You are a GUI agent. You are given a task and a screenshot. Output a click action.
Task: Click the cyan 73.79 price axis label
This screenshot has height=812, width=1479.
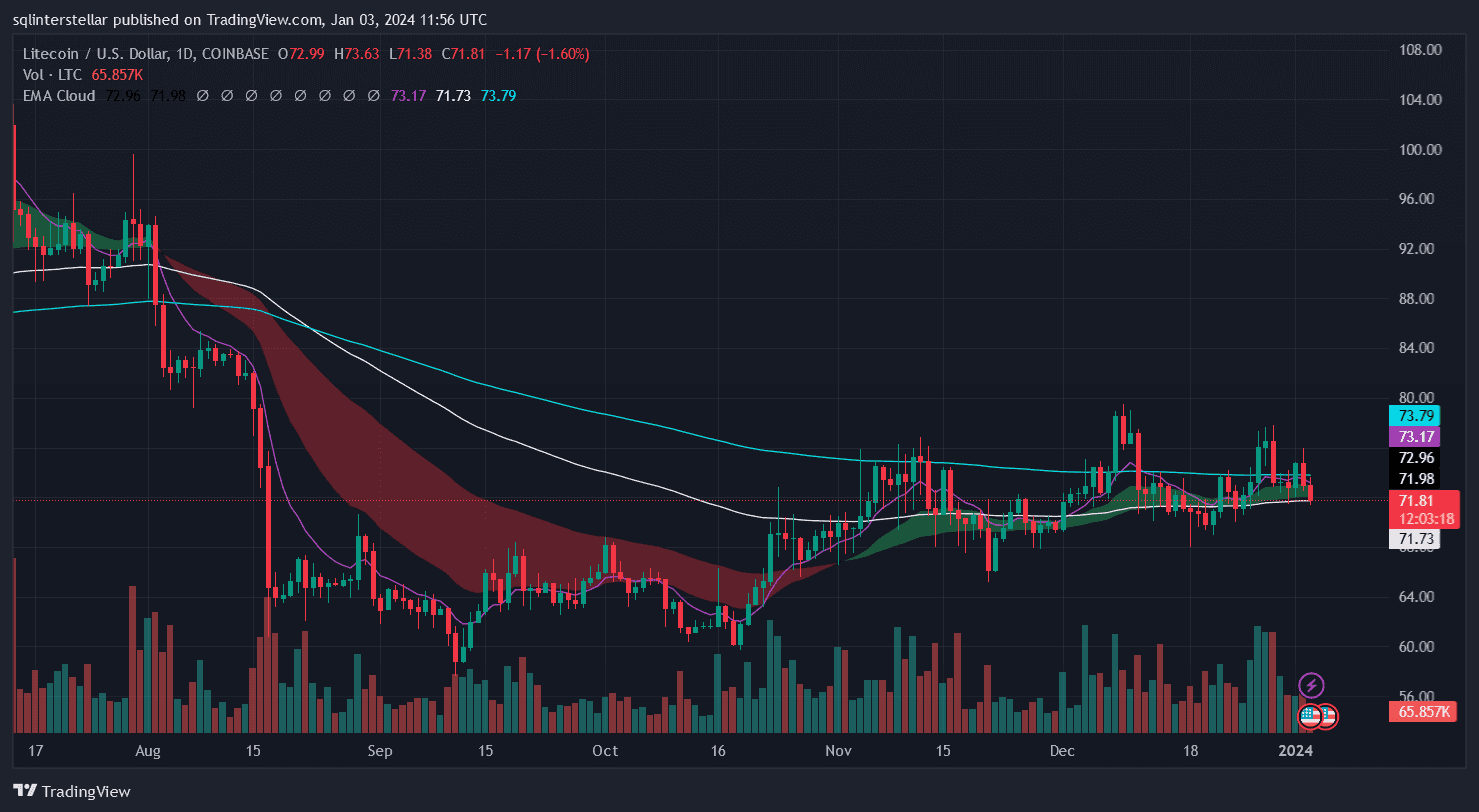[x=1417, y=416]
